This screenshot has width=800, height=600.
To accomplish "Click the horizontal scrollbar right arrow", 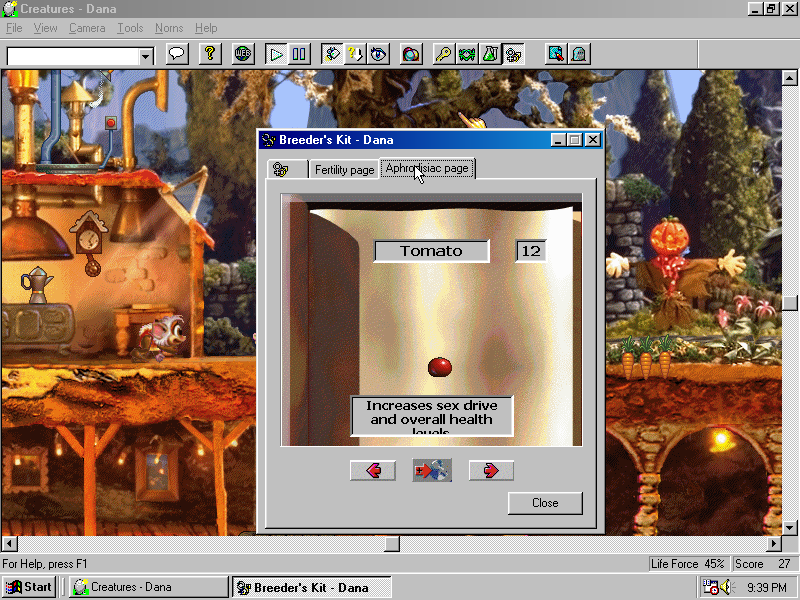I will pos(774,544).
